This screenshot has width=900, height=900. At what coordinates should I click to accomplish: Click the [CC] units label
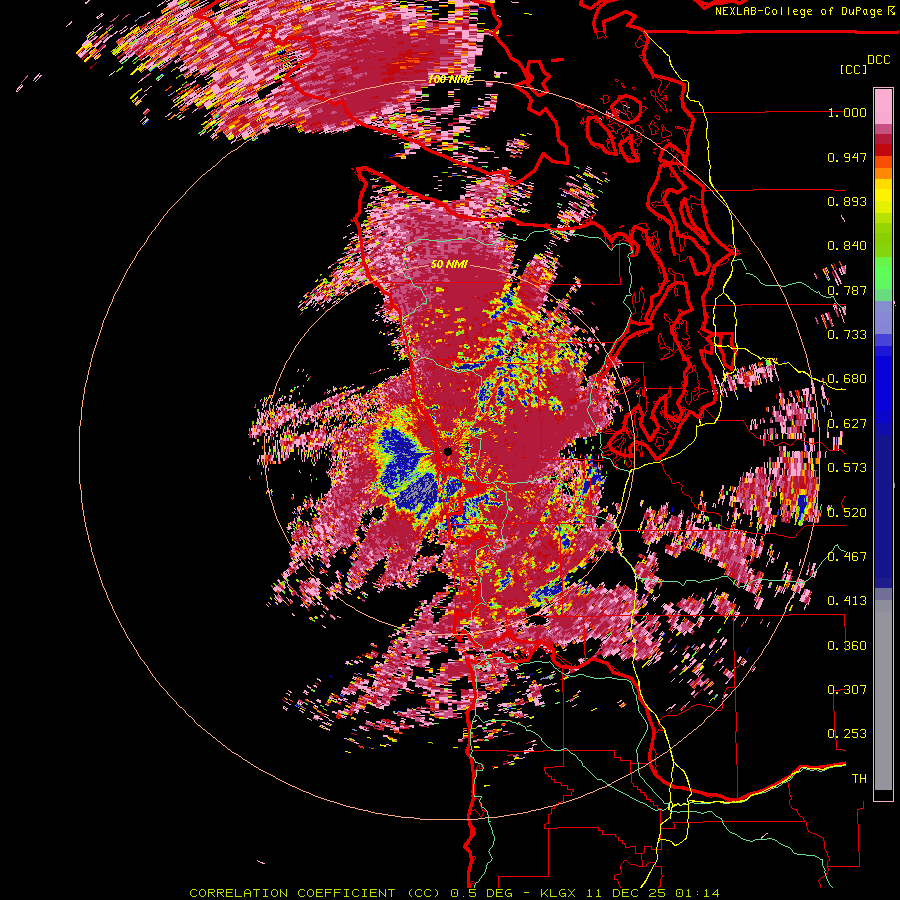point(853,69)
